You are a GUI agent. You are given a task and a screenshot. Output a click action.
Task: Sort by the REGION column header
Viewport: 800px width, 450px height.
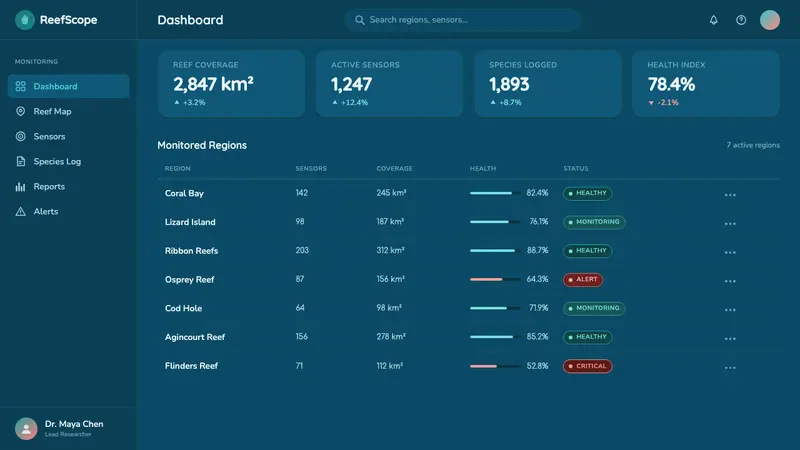pos(178,168)
